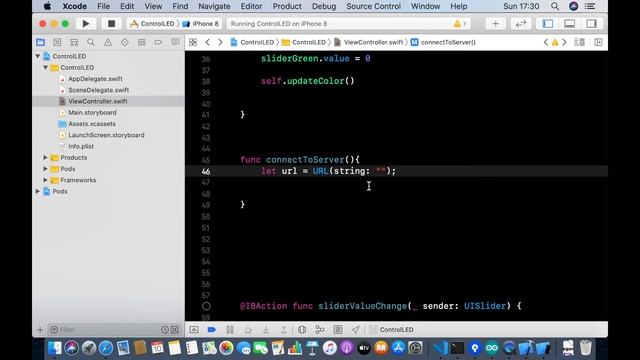Collapse the ControlLED group folder

(45, 67)
